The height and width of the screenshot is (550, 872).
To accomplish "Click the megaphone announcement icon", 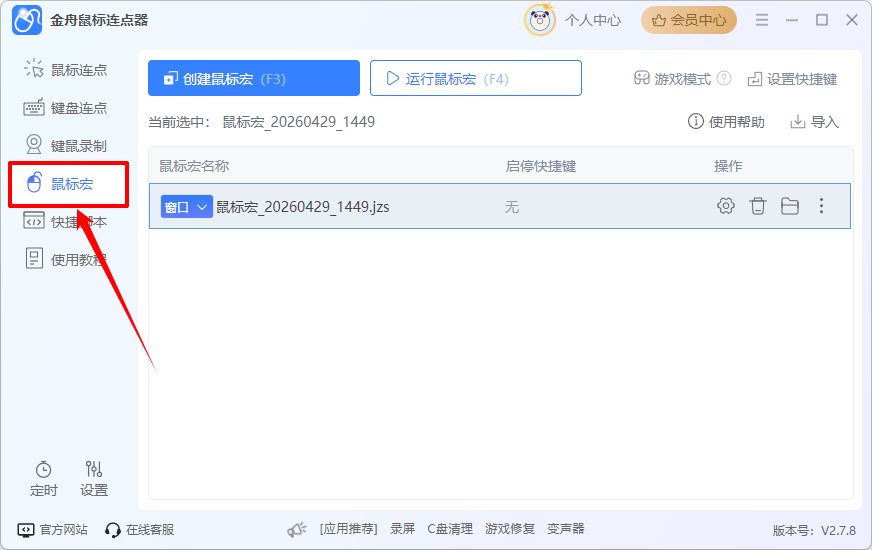I will tap(297, 529).
